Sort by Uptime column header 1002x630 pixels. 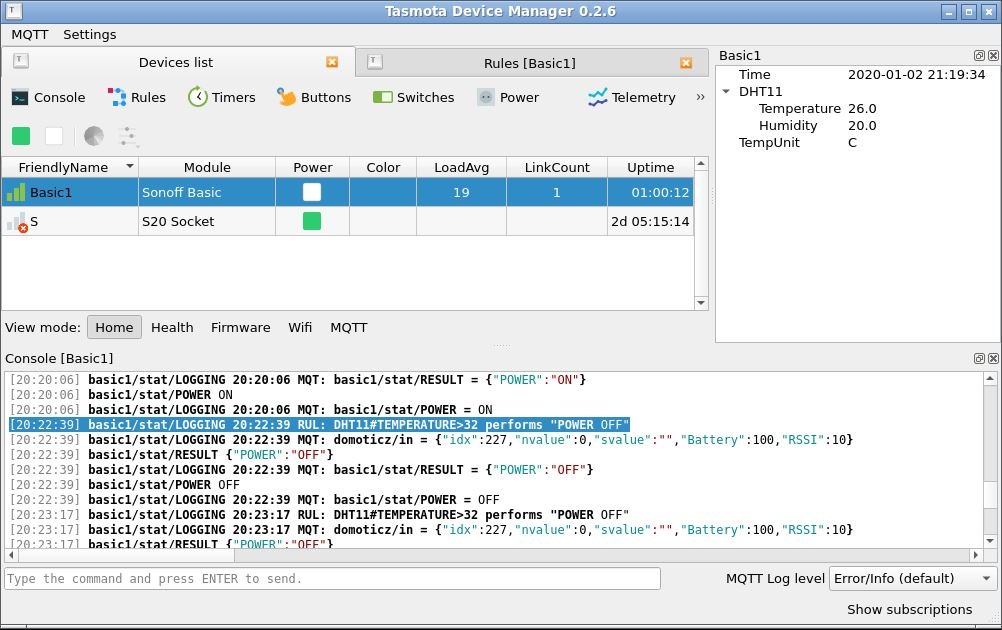[651, 167]
